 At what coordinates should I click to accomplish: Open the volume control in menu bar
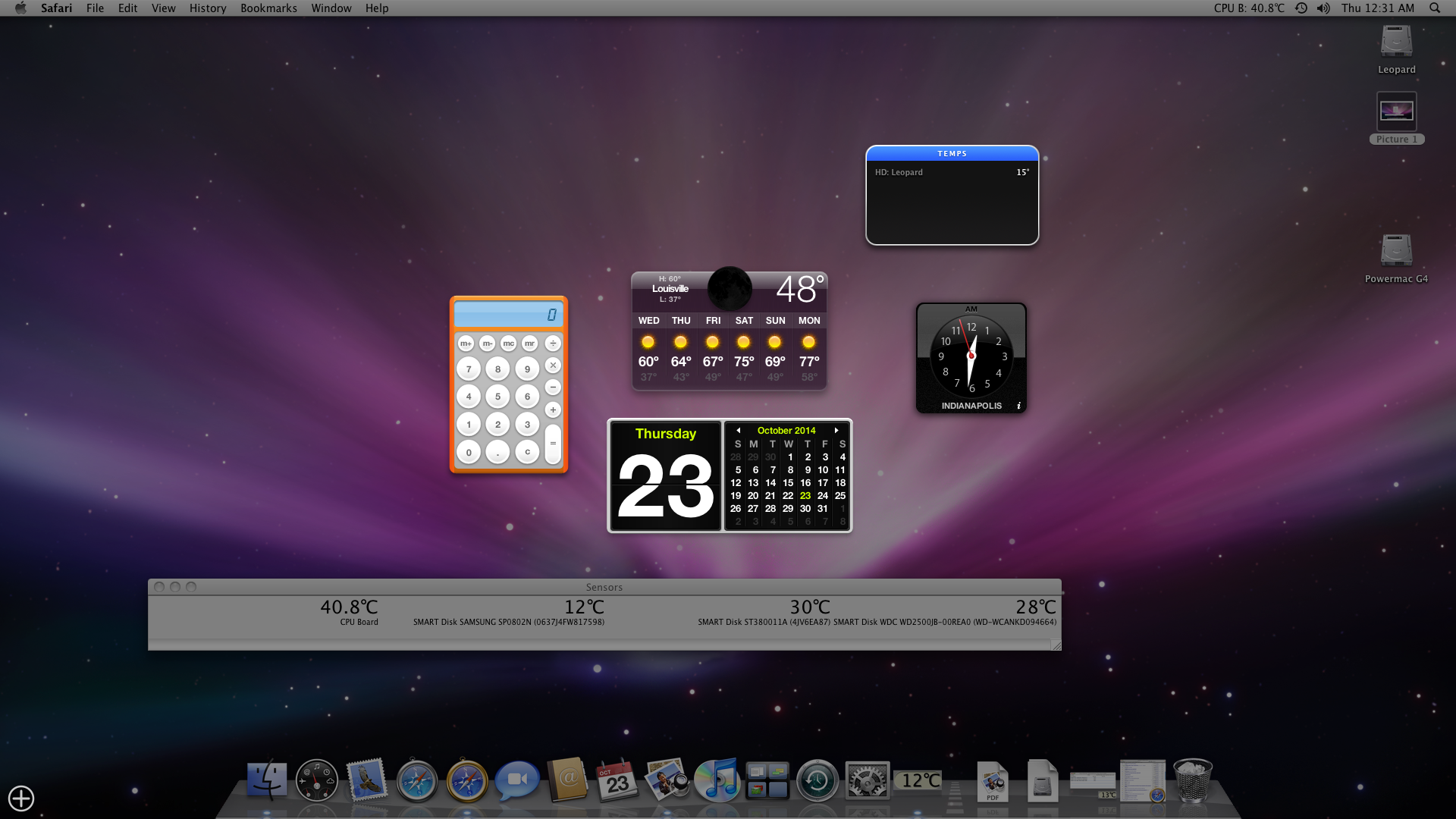tap(1323, 8)
